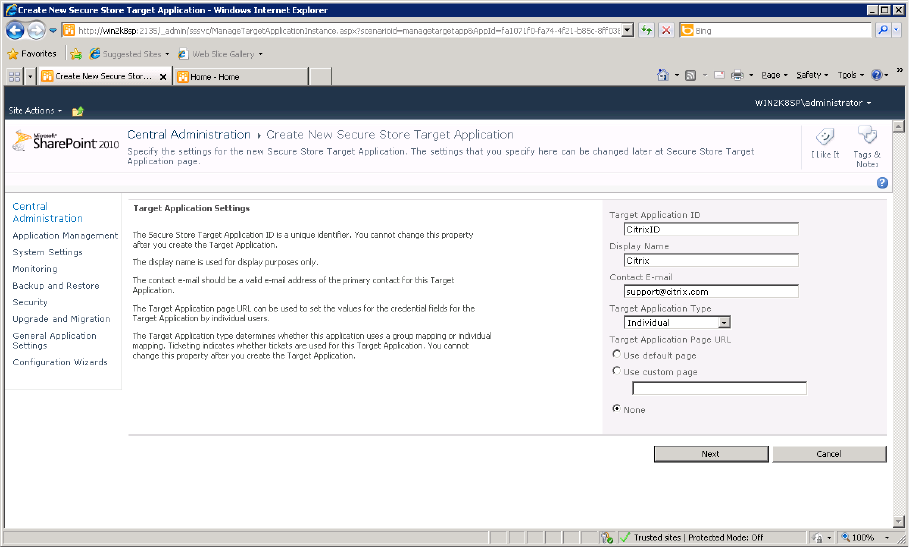Open the tab list dropdown arrow
The height and width of the screenshot is (547, 909).
click(x=30, y=76)
